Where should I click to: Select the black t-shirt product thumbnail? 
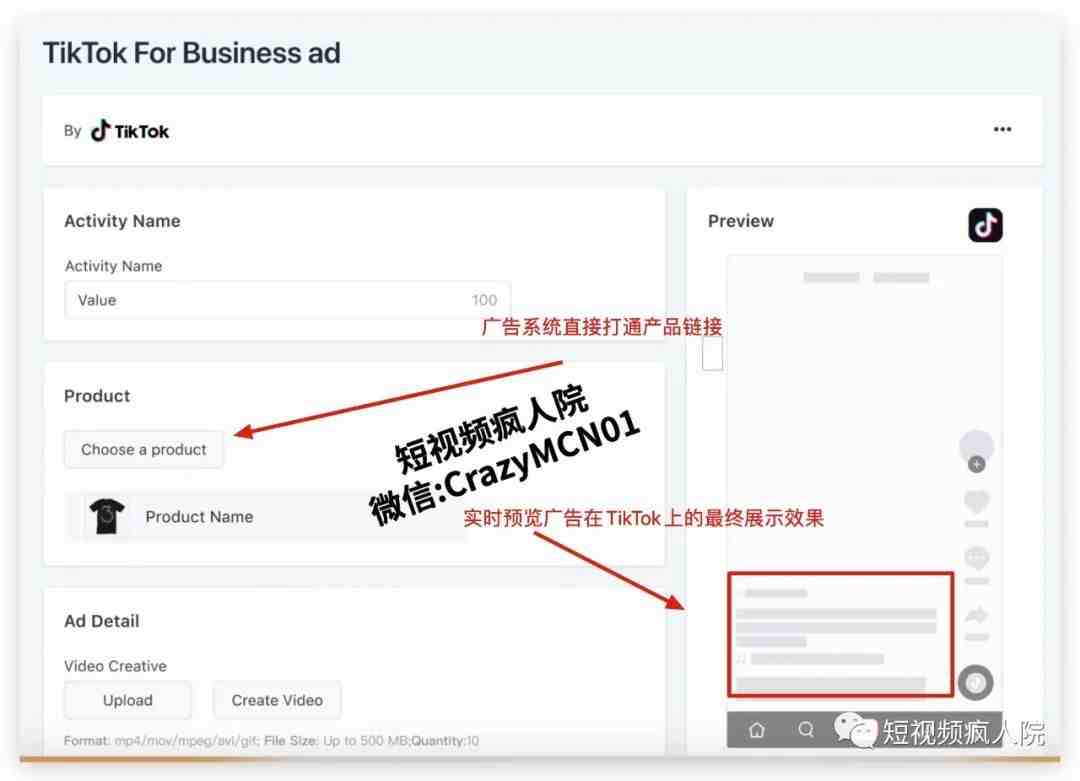pyautogui.click(x=107, y=517)
